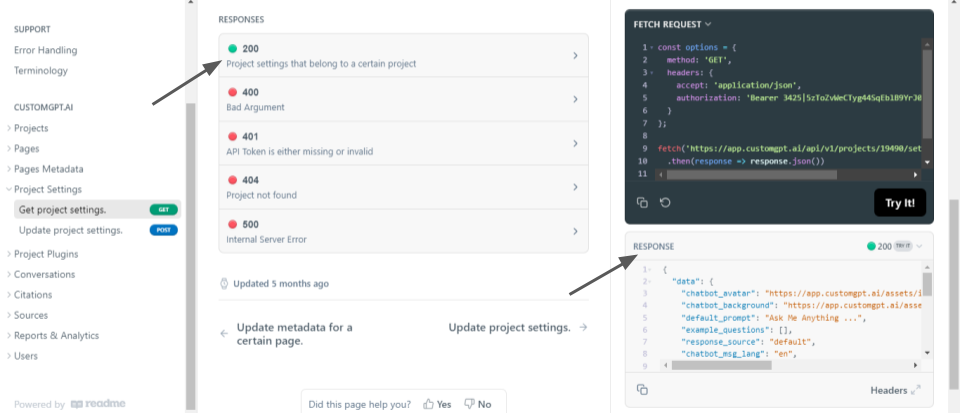Click the thumbs-up Yes feedback icon

click(x=429, y=404)
